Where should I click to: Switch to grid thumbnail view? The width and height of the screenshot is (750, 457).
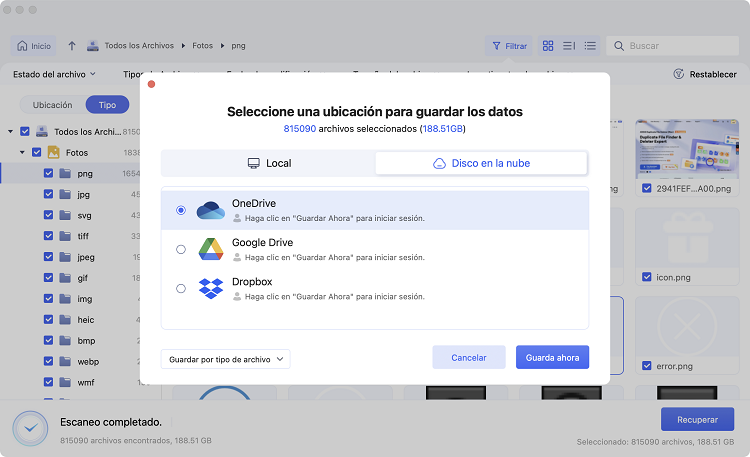point(548,46)
